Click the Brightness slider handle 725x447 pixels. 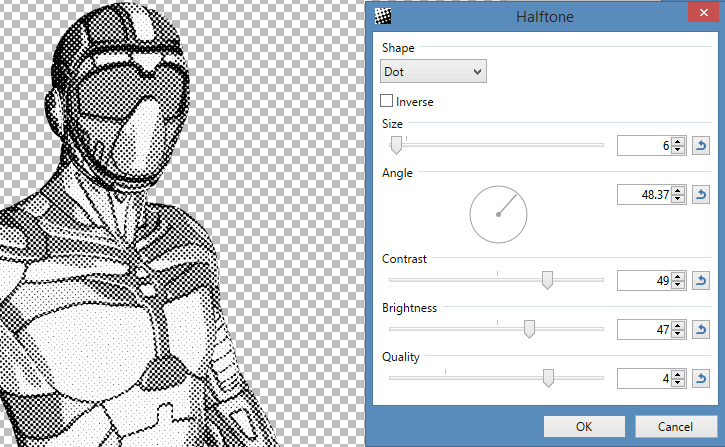pyautogui.click(x=529, y=328)
